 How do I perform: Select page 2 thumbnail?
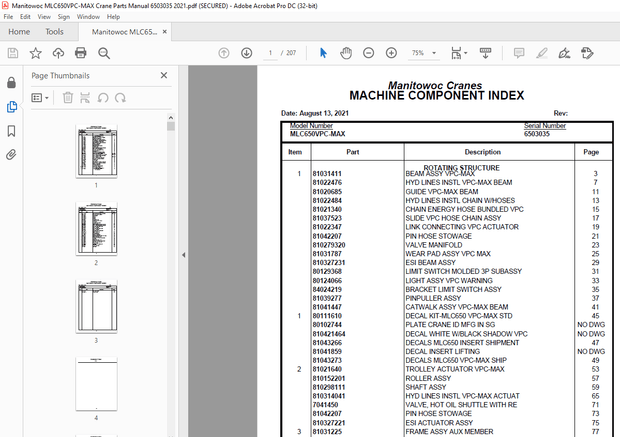[x=96, y=229]
